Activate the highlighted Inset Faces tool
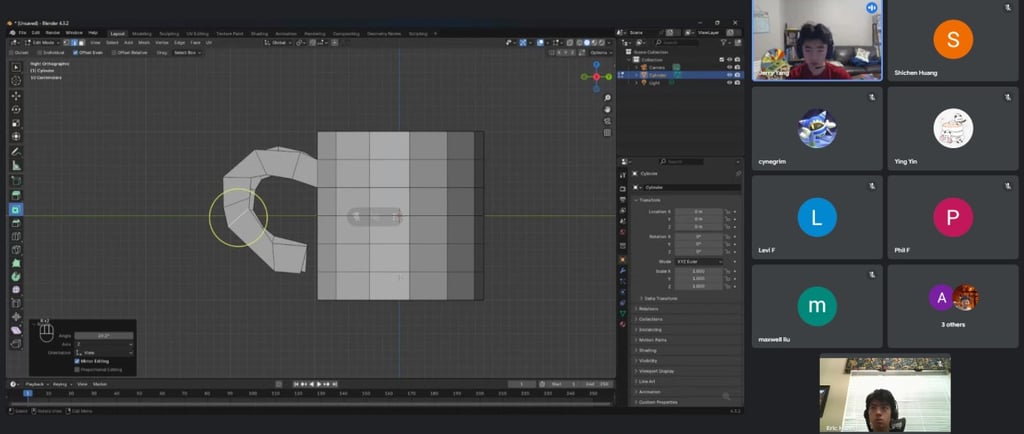This screenshot has height=434, width=1024. pos(16,209)
